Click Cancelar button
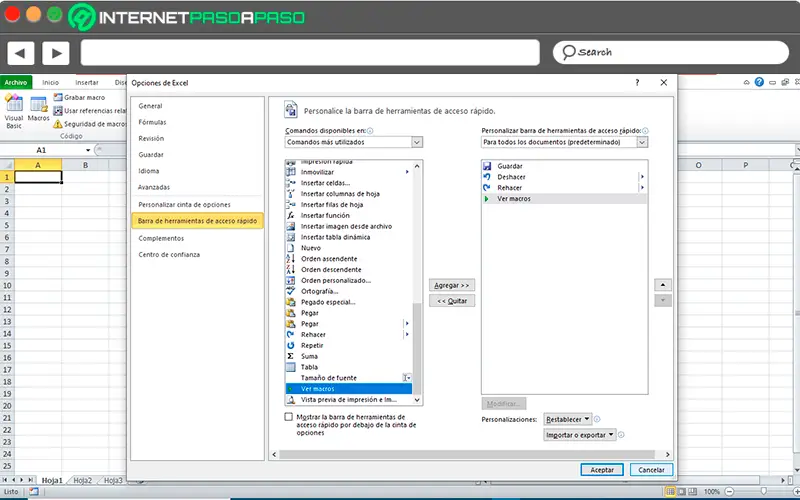 click(x=651, y=470)
